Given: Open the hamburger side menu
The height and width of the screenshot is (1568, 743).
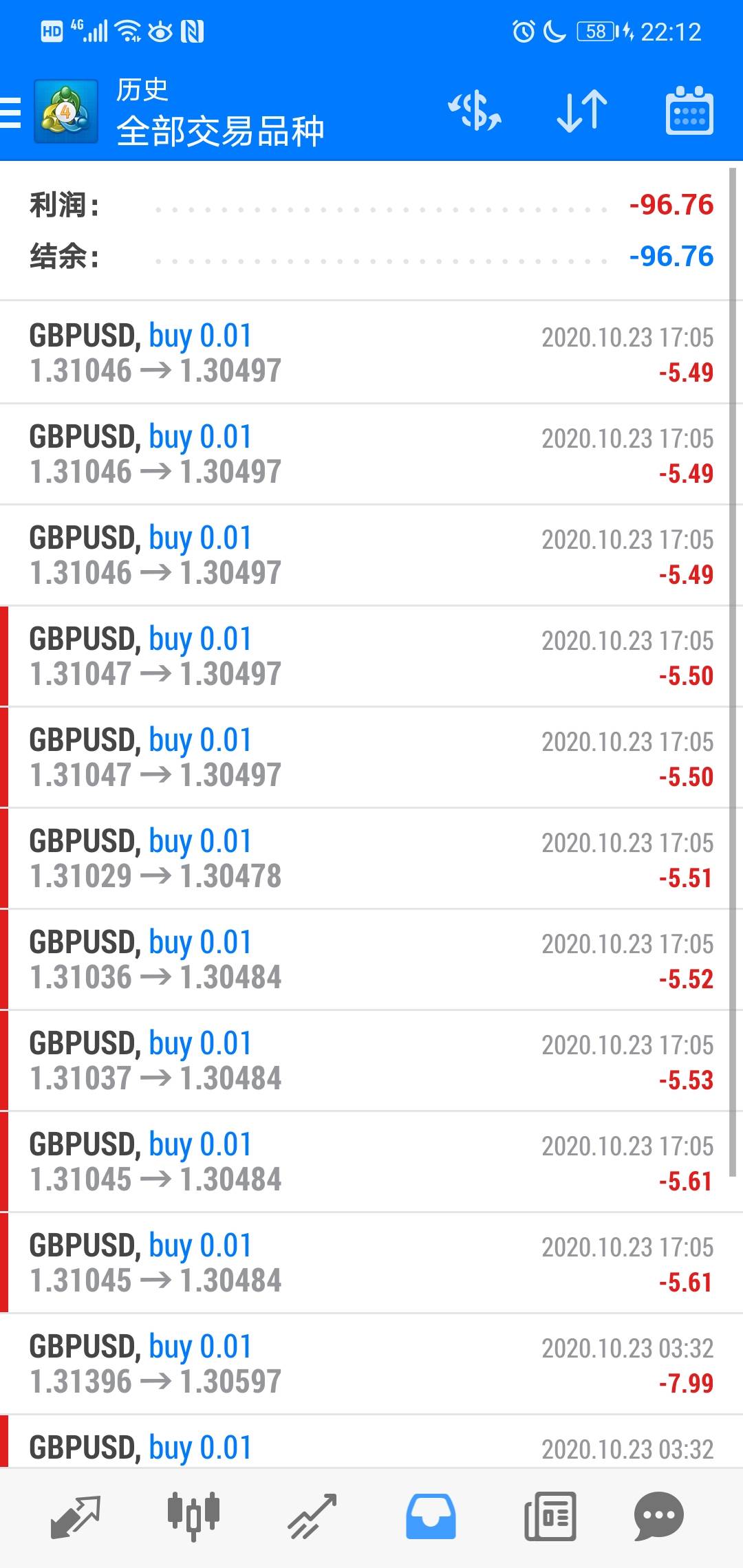Looking at the screenshot, I should pyautogui.click(x=11, y=112).
